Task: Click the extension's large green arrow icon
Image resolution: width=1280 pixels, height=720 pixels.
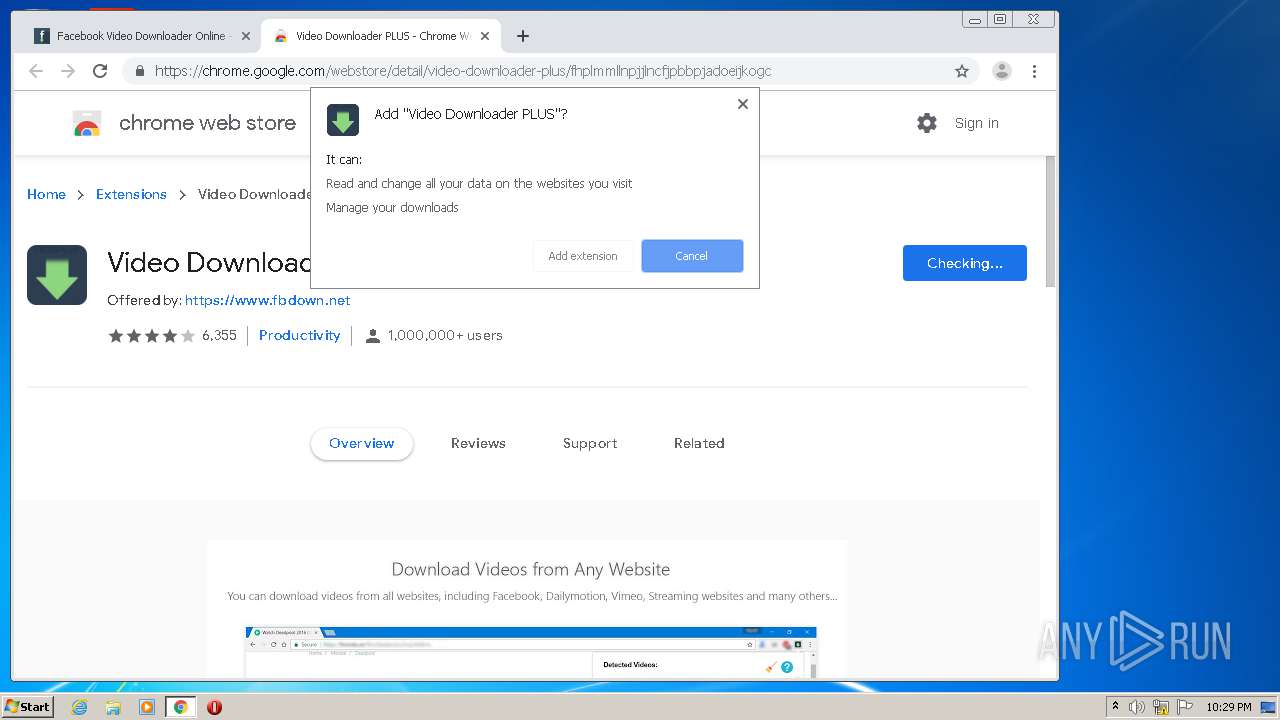Action: click(57, 275)
